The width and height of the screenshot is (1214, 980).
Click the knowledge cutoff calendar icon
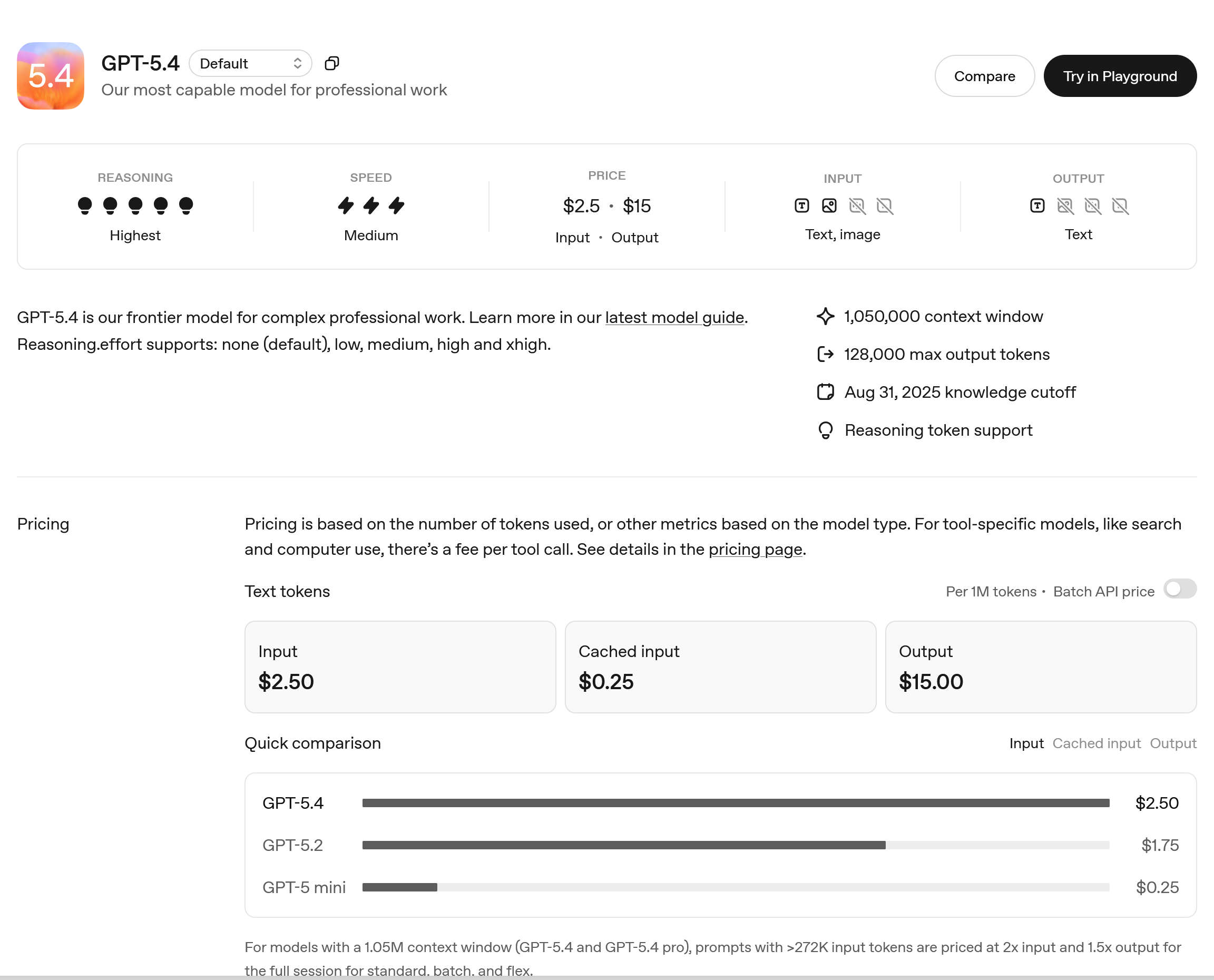(x=825, y=392)
